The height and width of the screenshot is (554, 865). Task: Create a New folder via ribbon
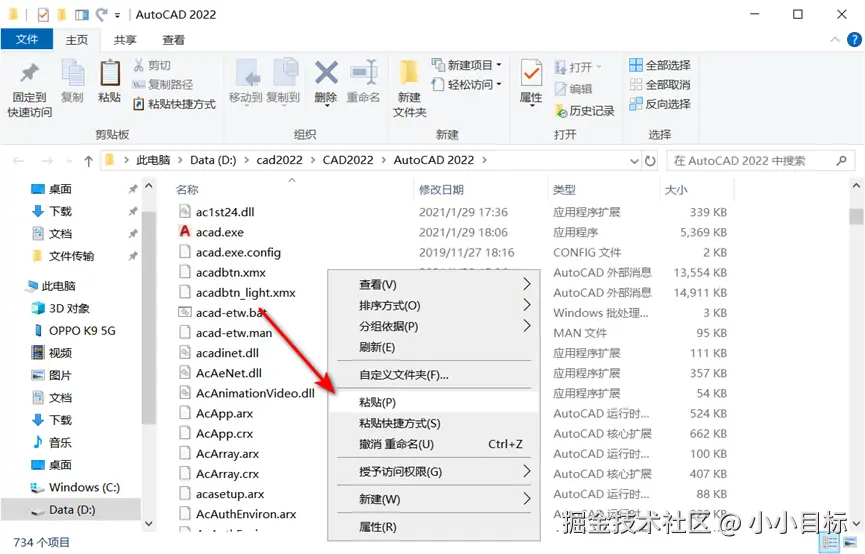coord(409,89)
